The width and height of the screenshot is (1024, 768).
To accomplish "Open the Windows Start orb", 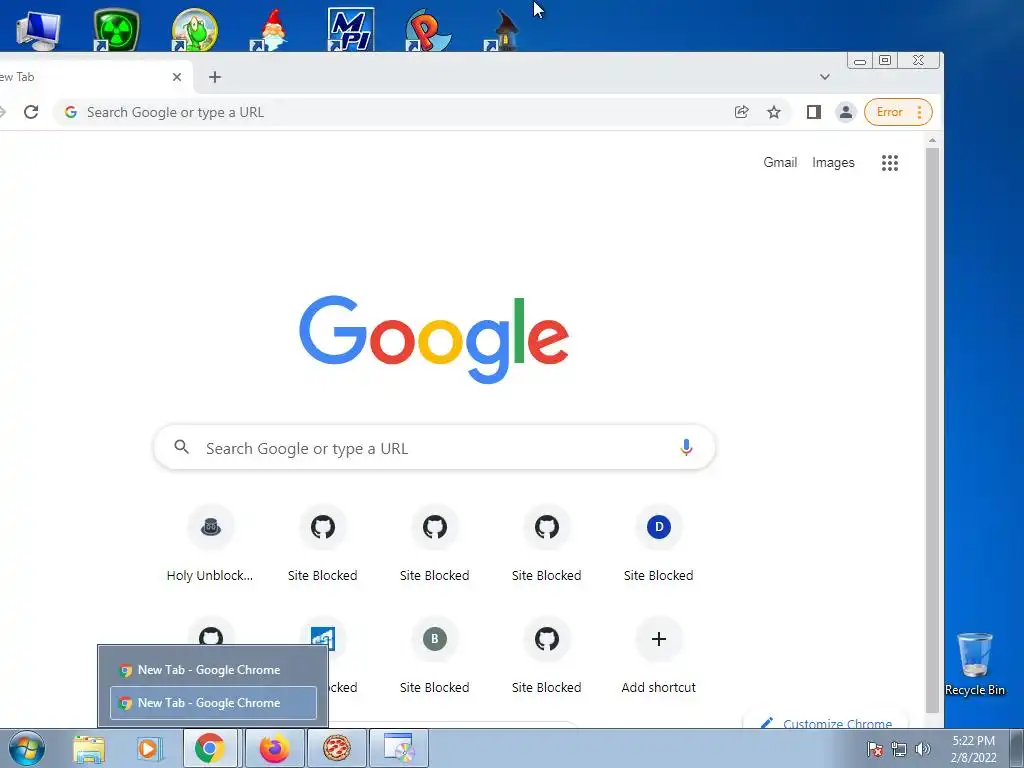I will (x=27, y=748).
